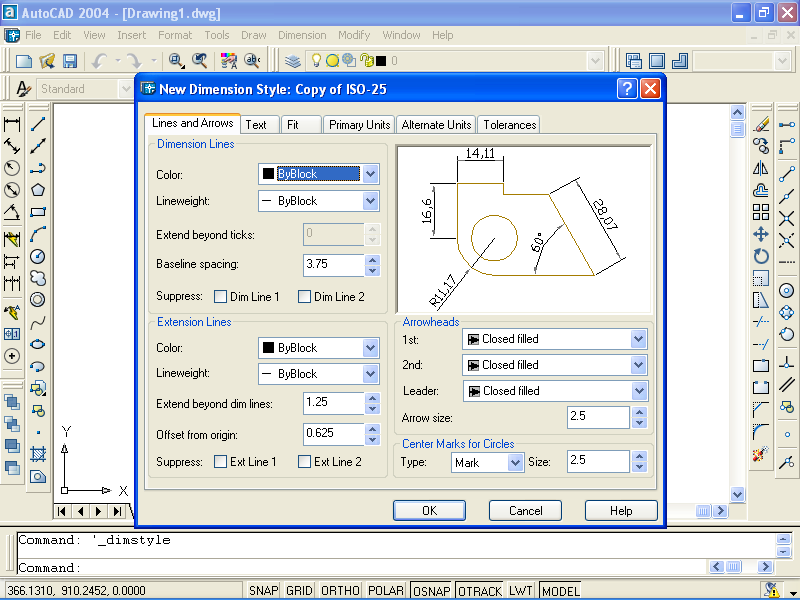Switch to the Primary Units tab
Screen dimensions: 800x600
coord(359,125)
